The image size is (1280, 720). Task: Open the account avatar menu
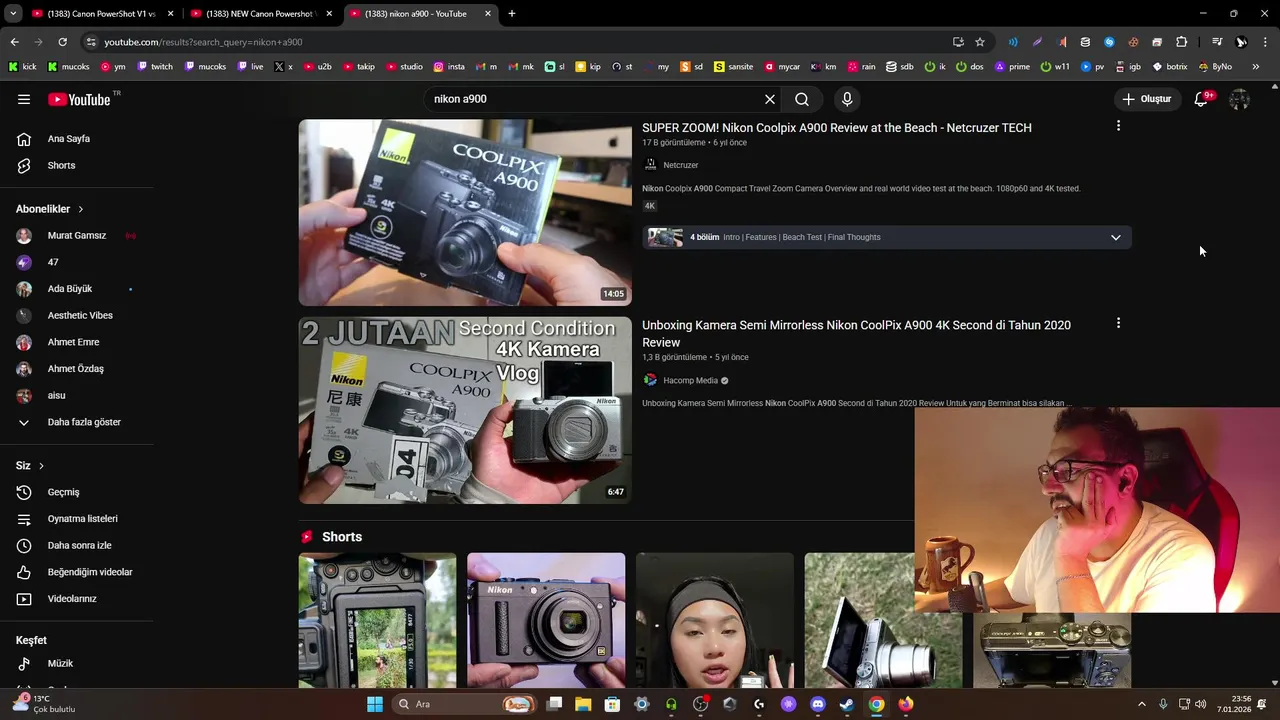(x=1239, y=99)
